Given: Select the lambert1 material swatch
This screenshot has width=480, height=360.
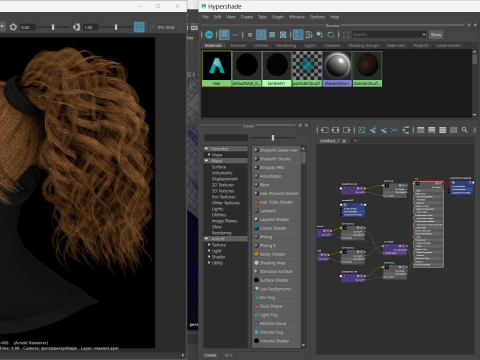Looking at the screenshot, I should 277,69.
